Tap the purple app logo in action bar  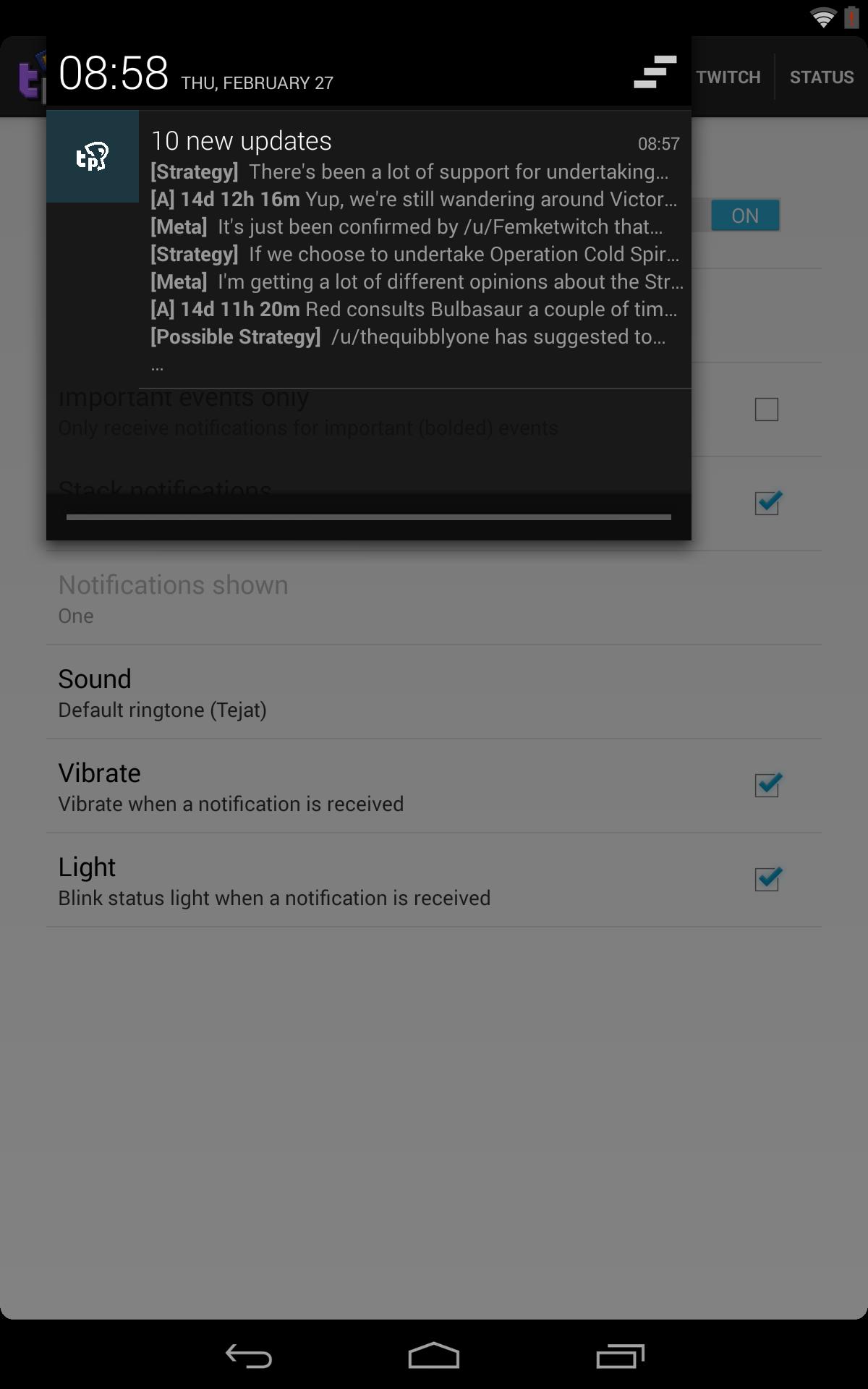pos(29,77)
